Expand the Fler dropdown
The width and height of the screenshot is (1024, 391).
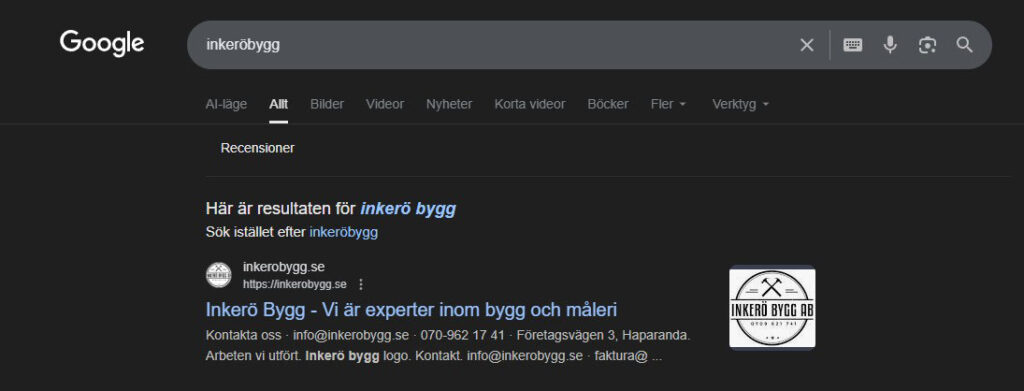pos(668,104)
